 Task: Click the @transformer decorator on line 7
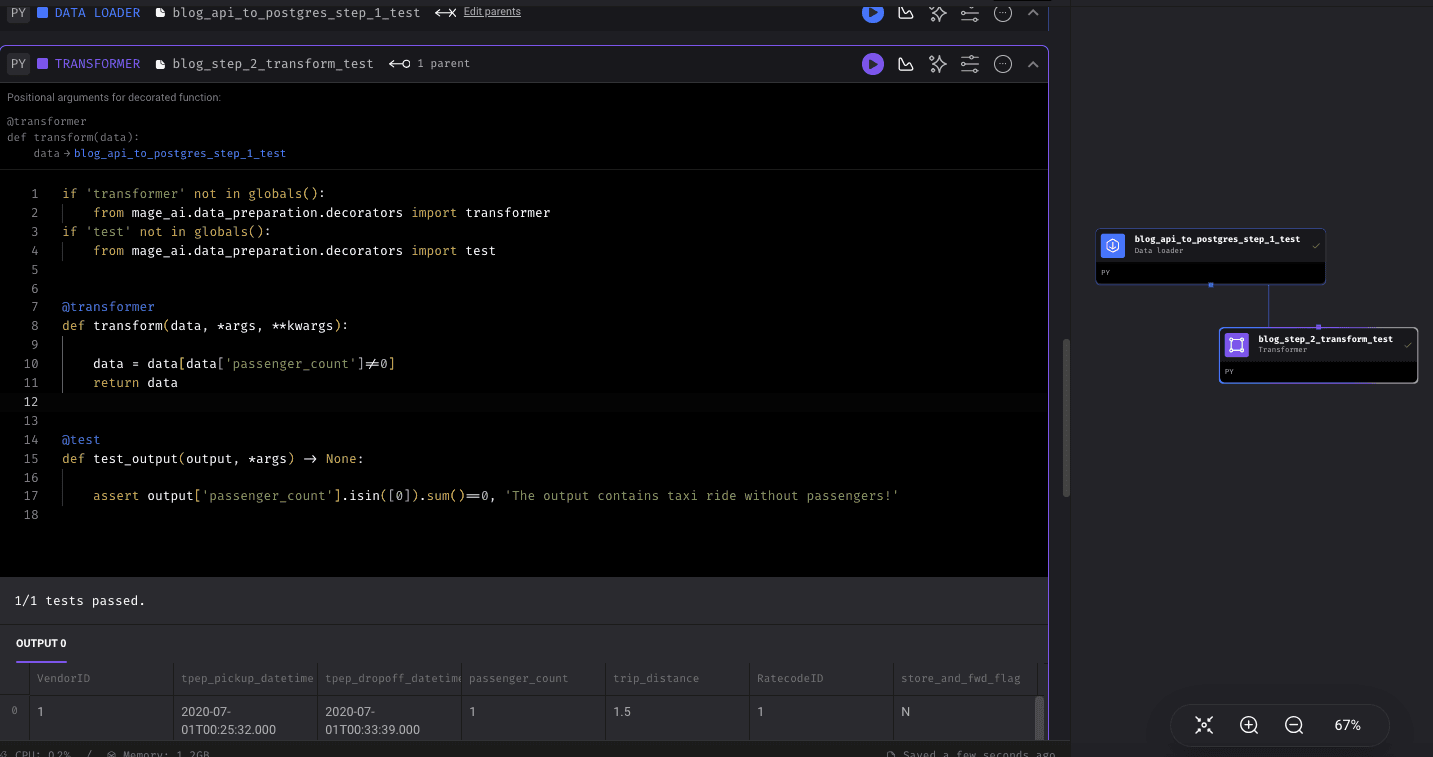108,307
